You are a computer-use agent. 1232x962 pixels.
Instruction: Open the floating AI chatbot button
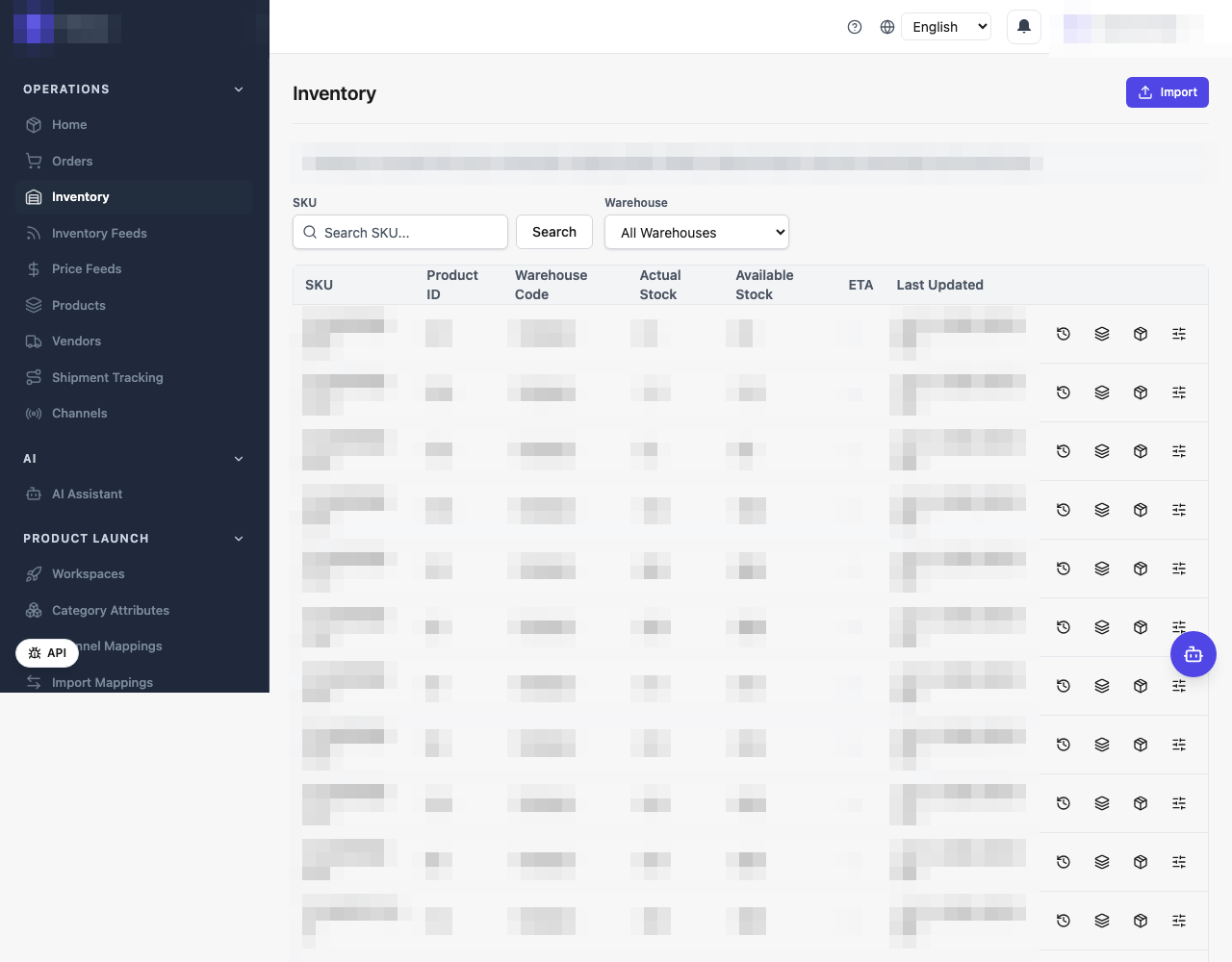(1193, 654)
